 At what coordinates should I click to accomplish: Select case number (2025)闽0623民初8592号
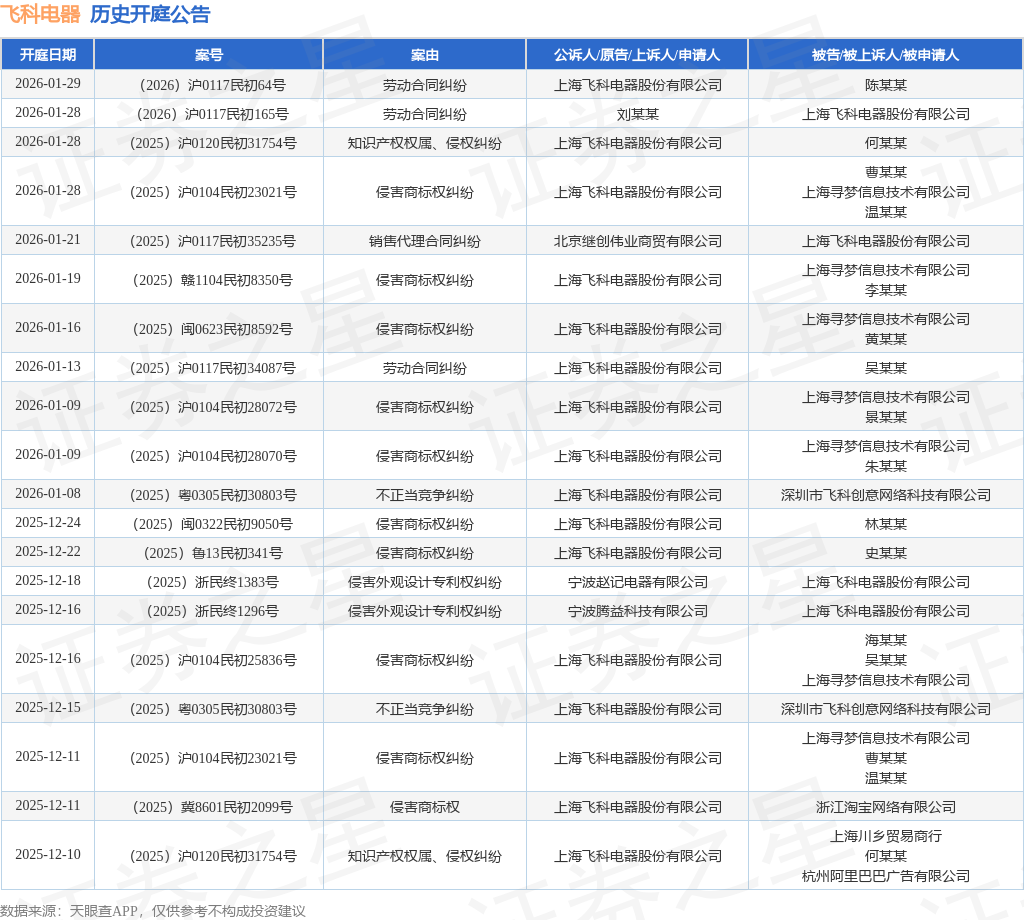pyautogui.click(x=212, y=329)
